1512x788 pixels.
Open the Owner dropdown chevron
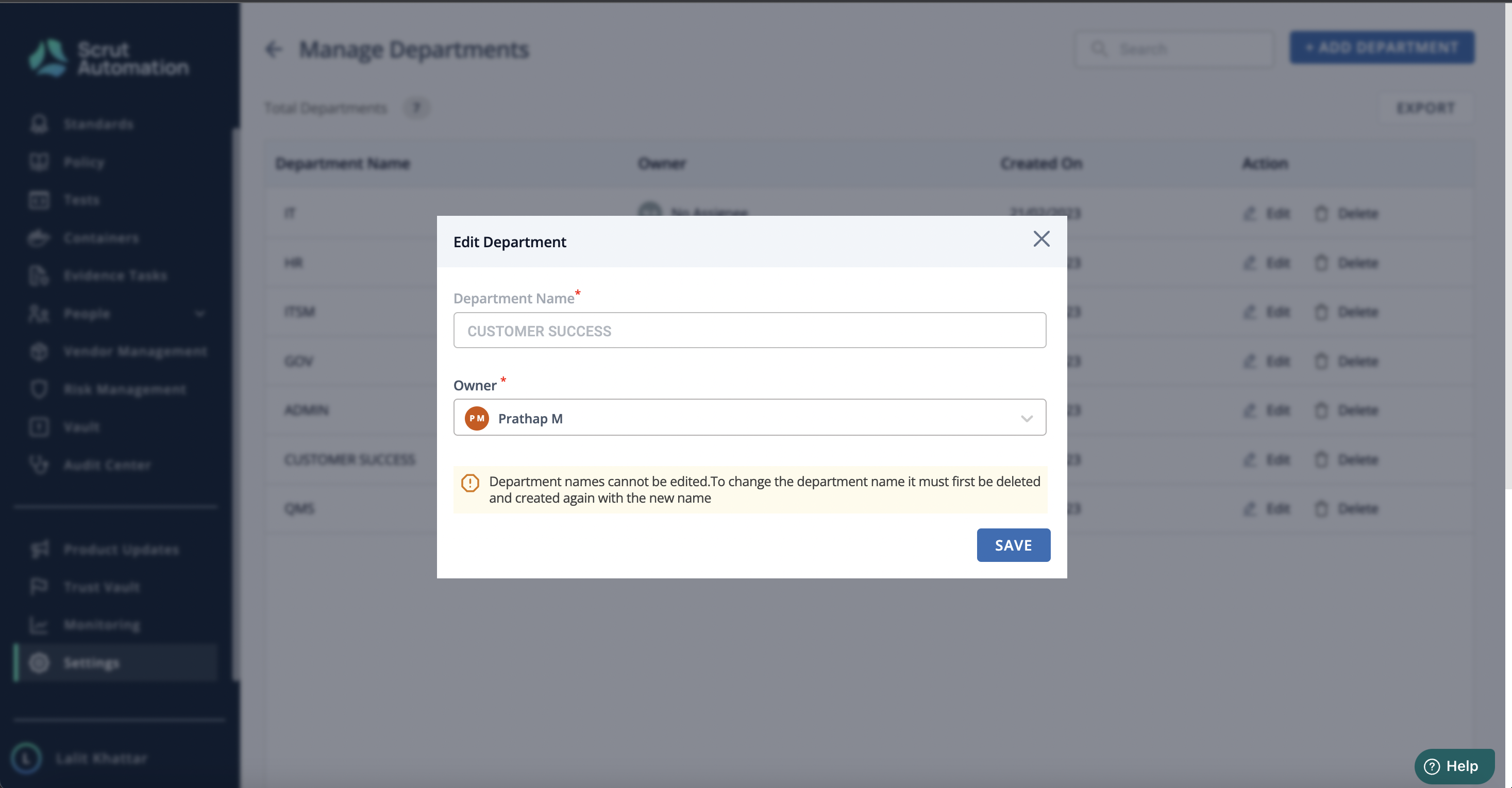[1027, 418]
